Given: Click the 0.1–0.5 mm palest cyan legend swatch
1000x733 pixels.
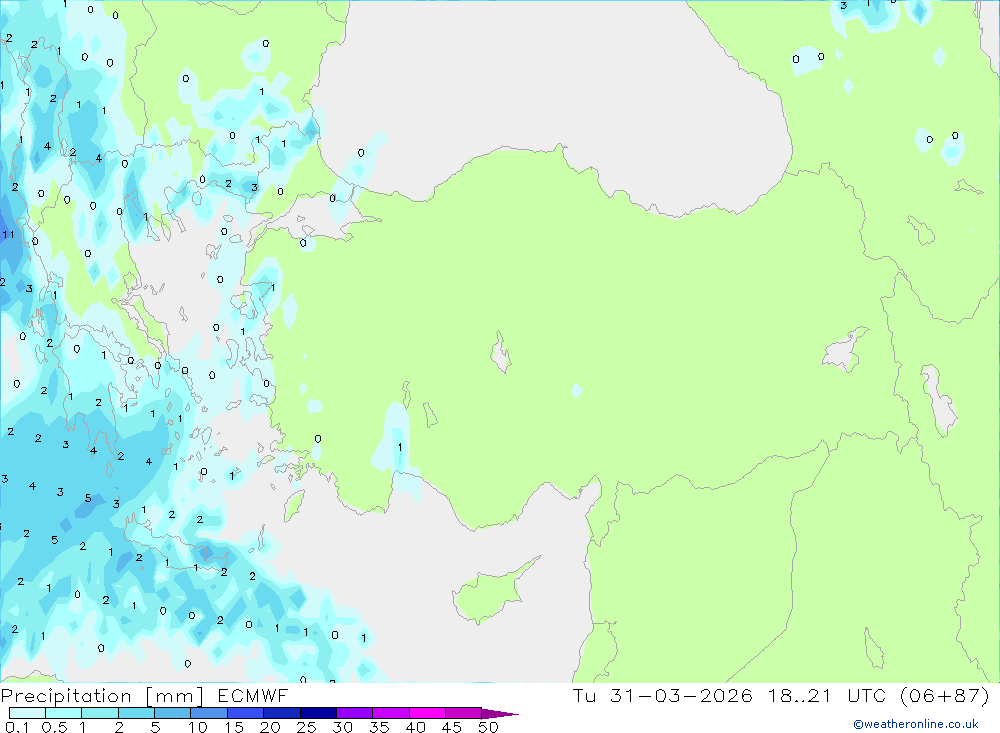Looking at the screenshot, I should coord(27,713).
